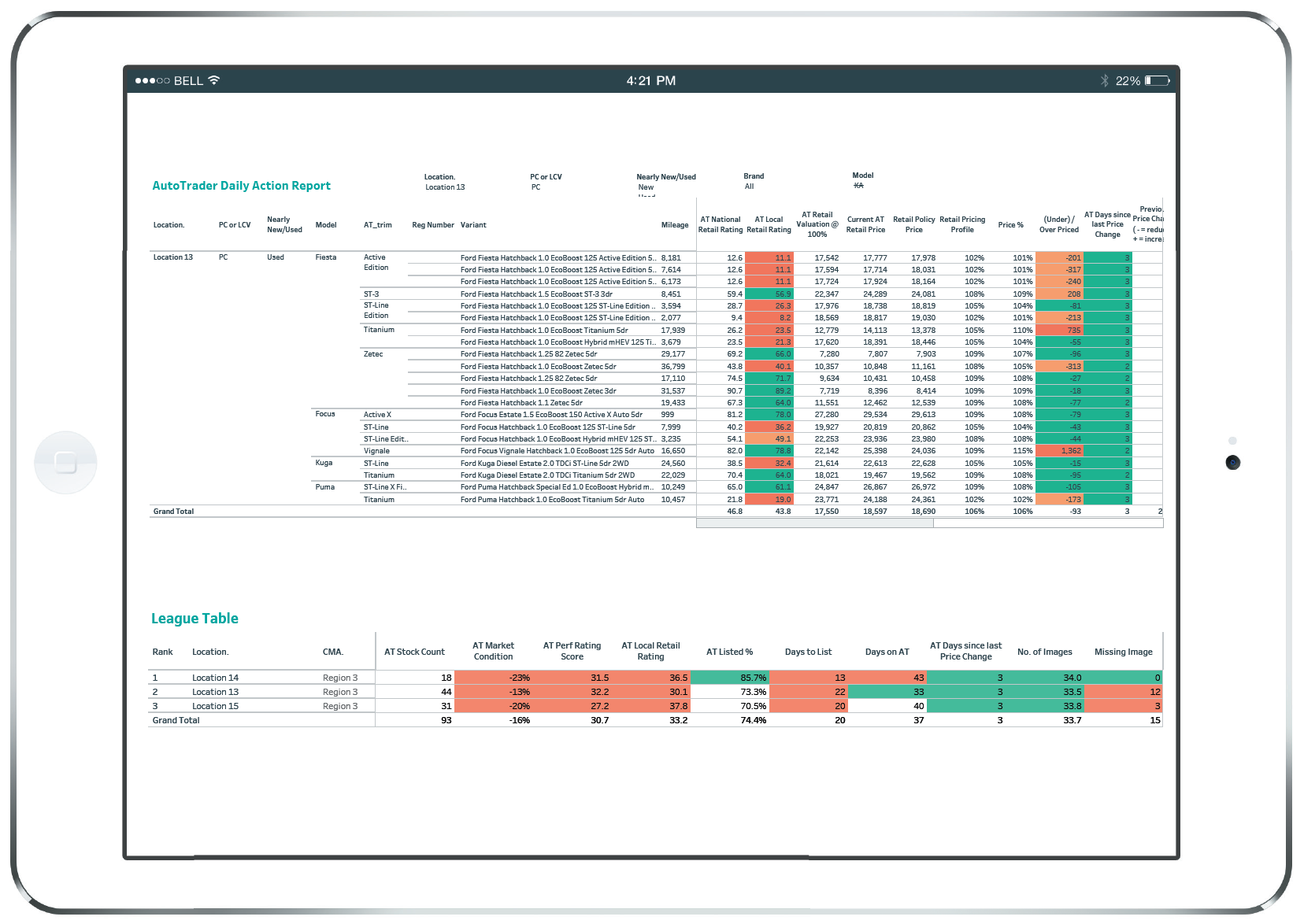Screen dimensions: 1304x924
Task: Click the Mileage column header
Action: pos(674,225)
